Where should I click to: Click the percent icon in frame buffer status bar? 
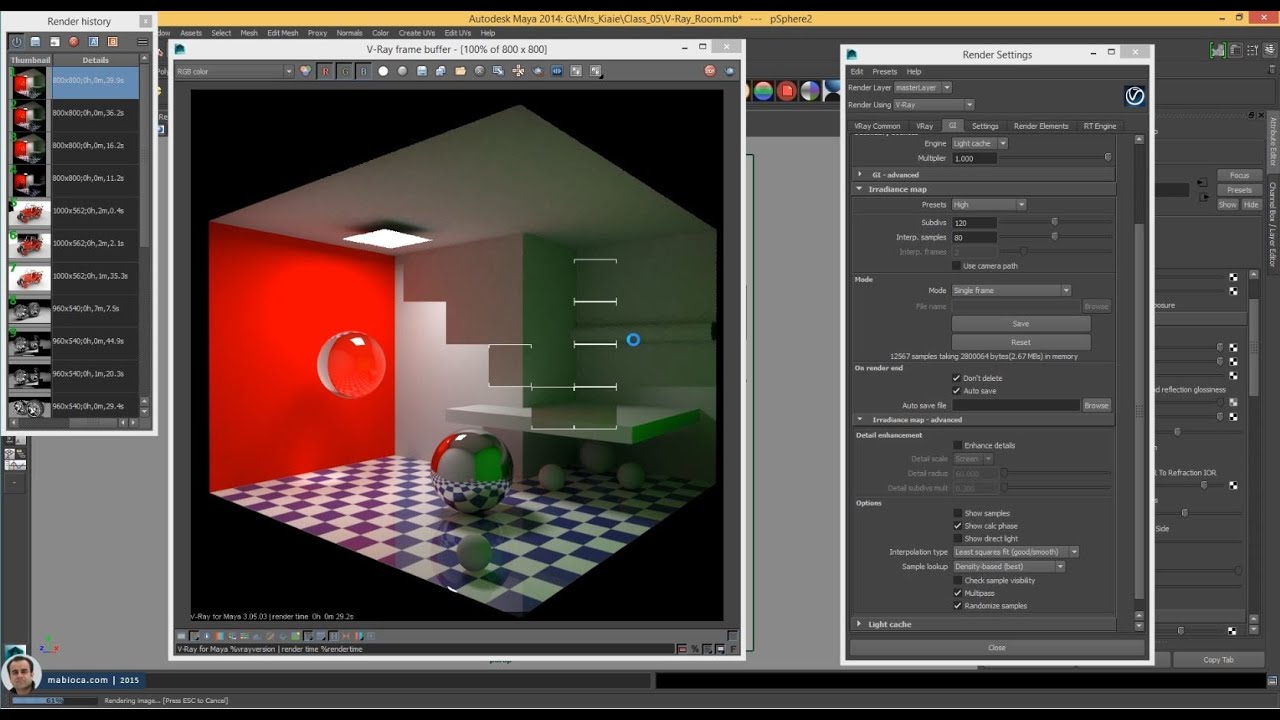pos(695,649)
